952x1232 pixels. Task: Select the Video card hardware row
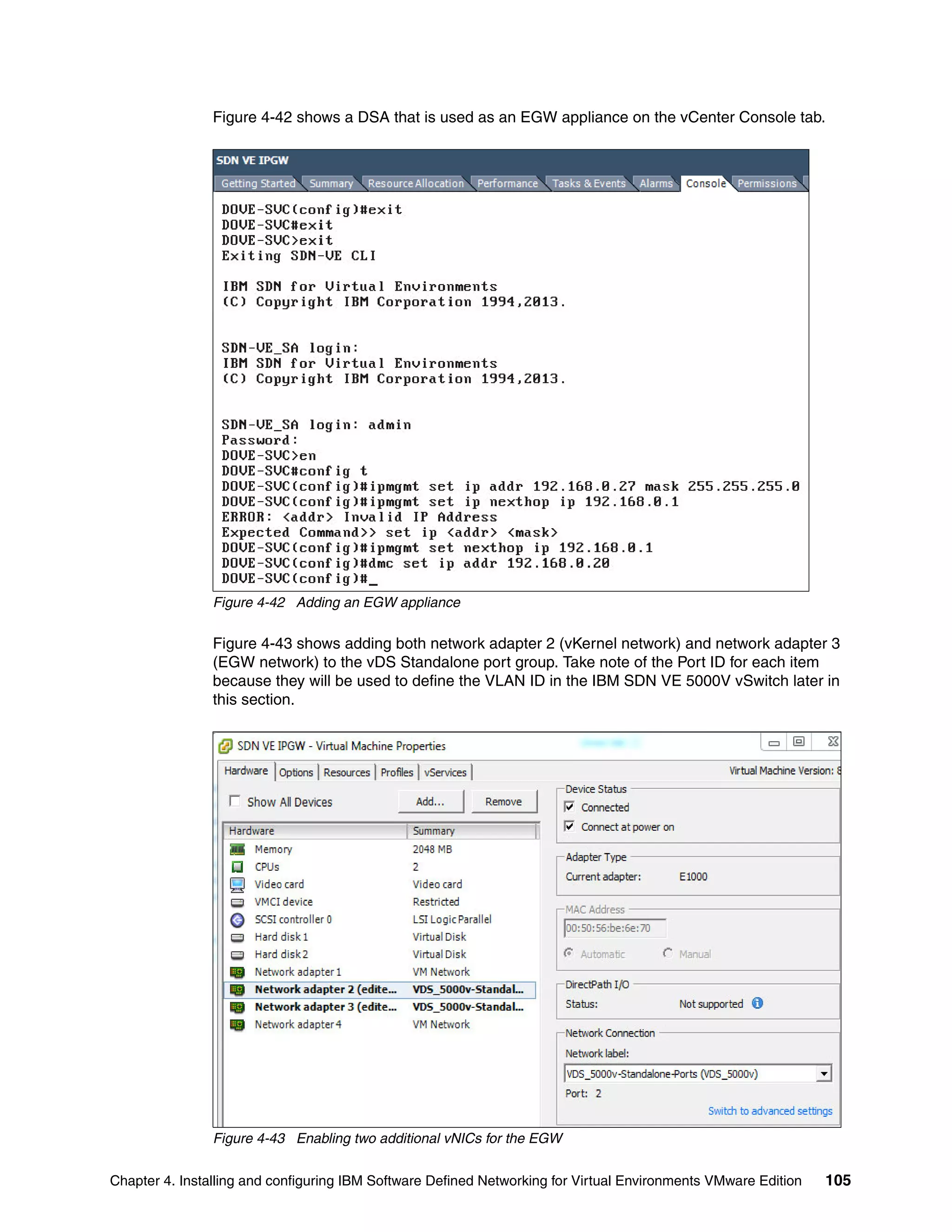380,884
